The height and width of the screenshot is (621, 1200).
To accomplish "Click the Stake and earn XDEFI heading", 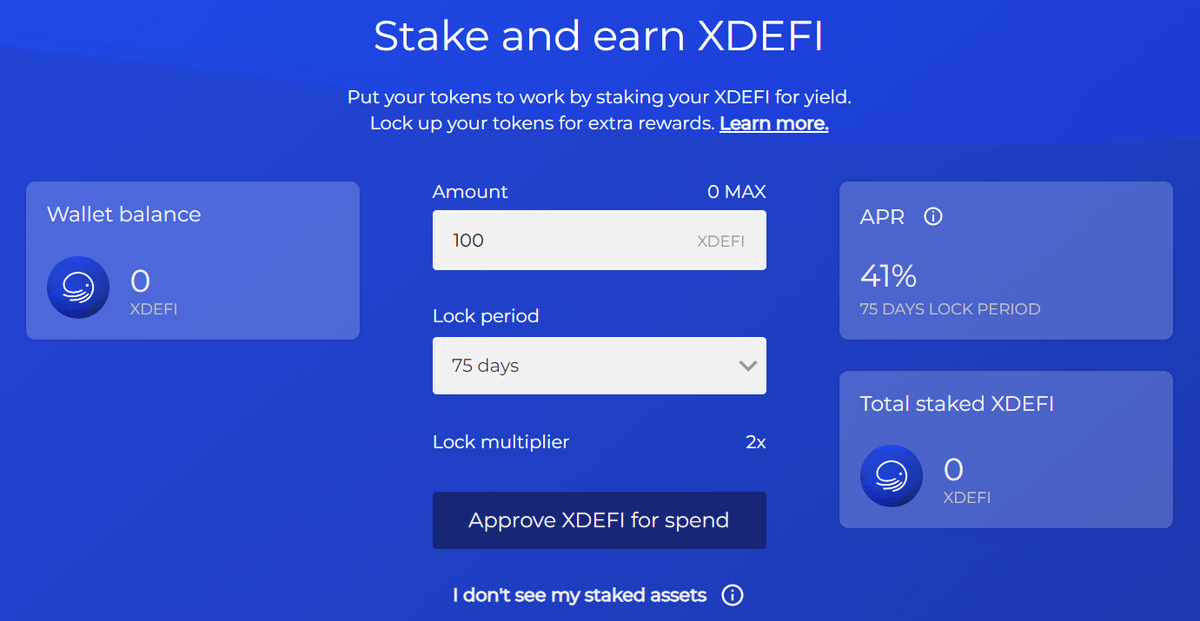I will pyautogui.click(x=599, y=36).
